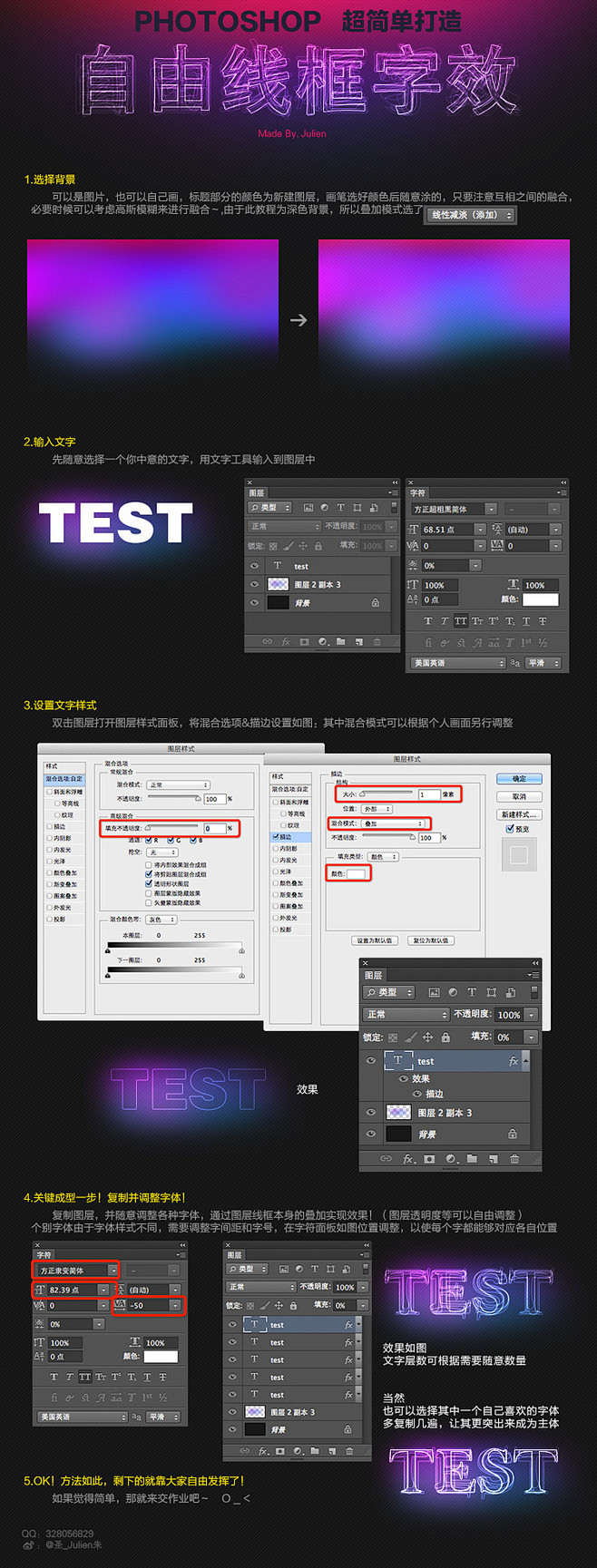Toggle R channel checkbox in blending options dialog
Screen dimensions: 597x1568
point(148,840)
